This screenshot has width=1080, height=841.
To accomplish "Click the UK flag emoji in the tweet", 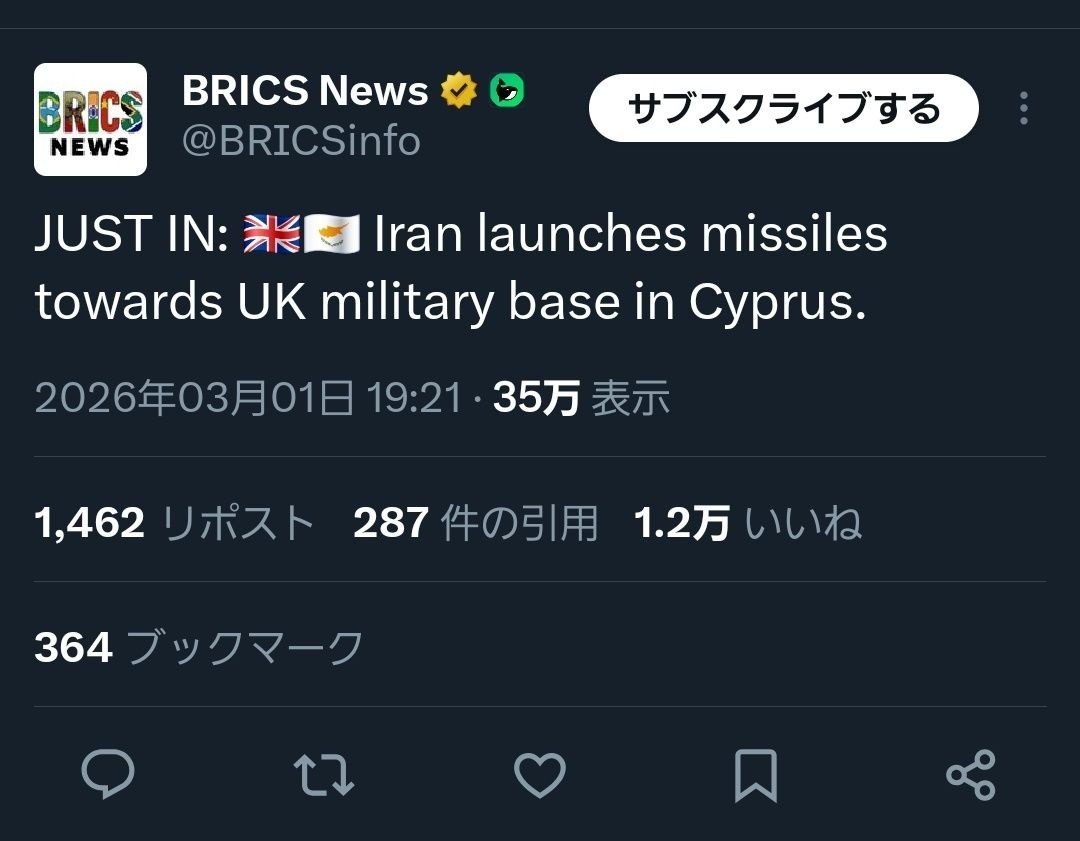I will (271, 236).
